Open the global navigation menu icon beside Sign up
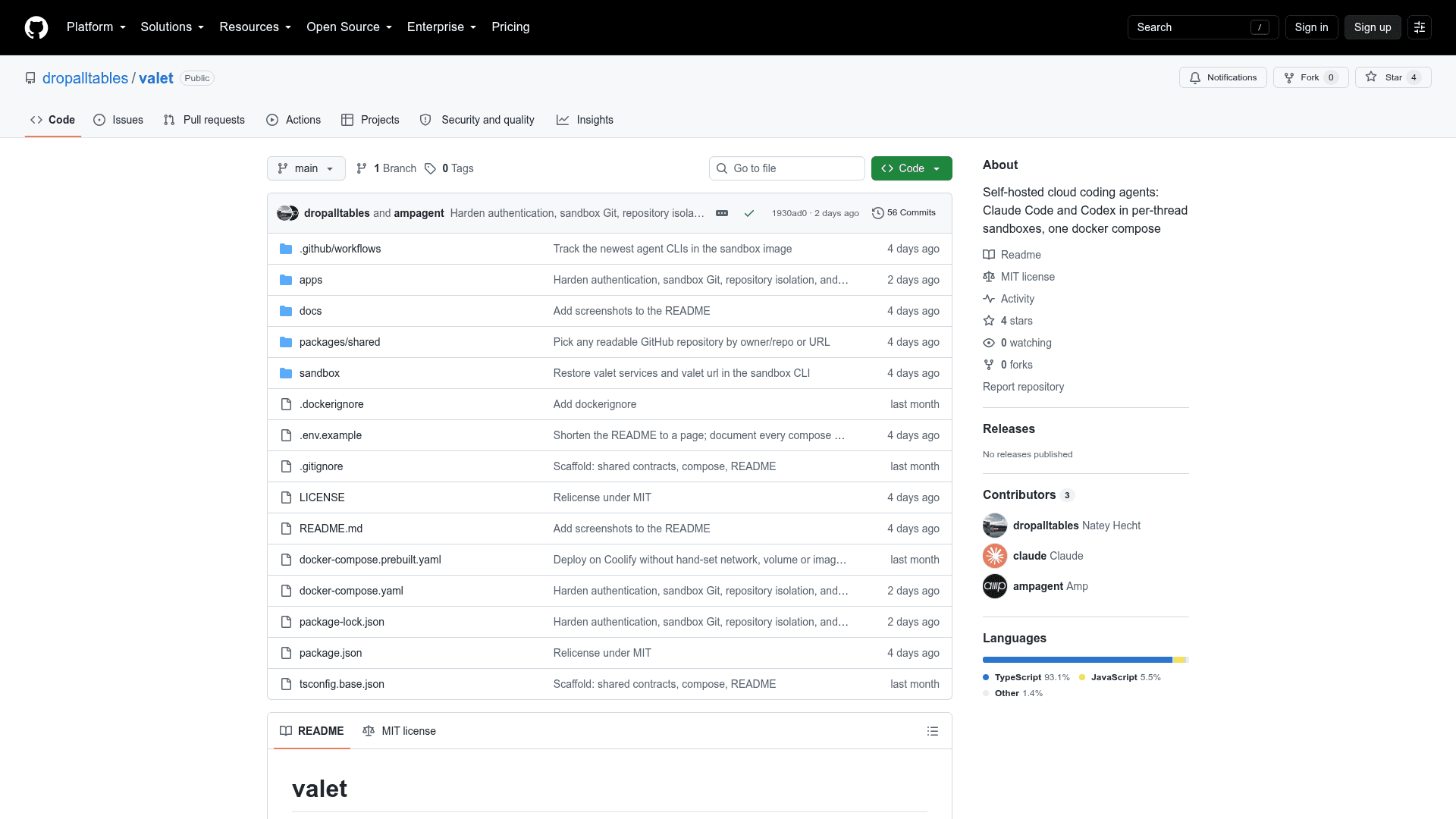The width and height of the screenshot is (1456, 819). tap(1420, 27)
